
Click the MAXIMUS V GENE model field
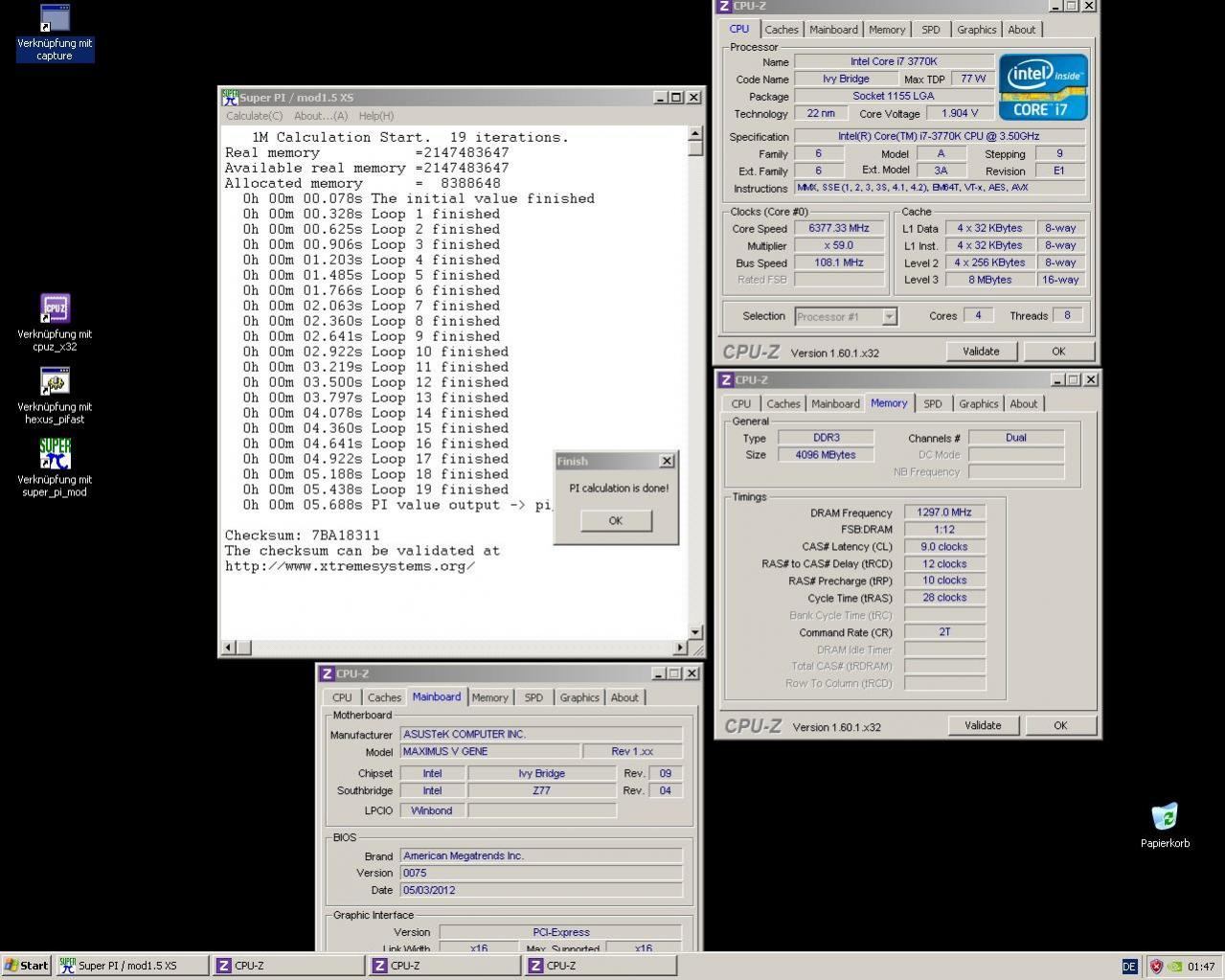tap(489, 751)
